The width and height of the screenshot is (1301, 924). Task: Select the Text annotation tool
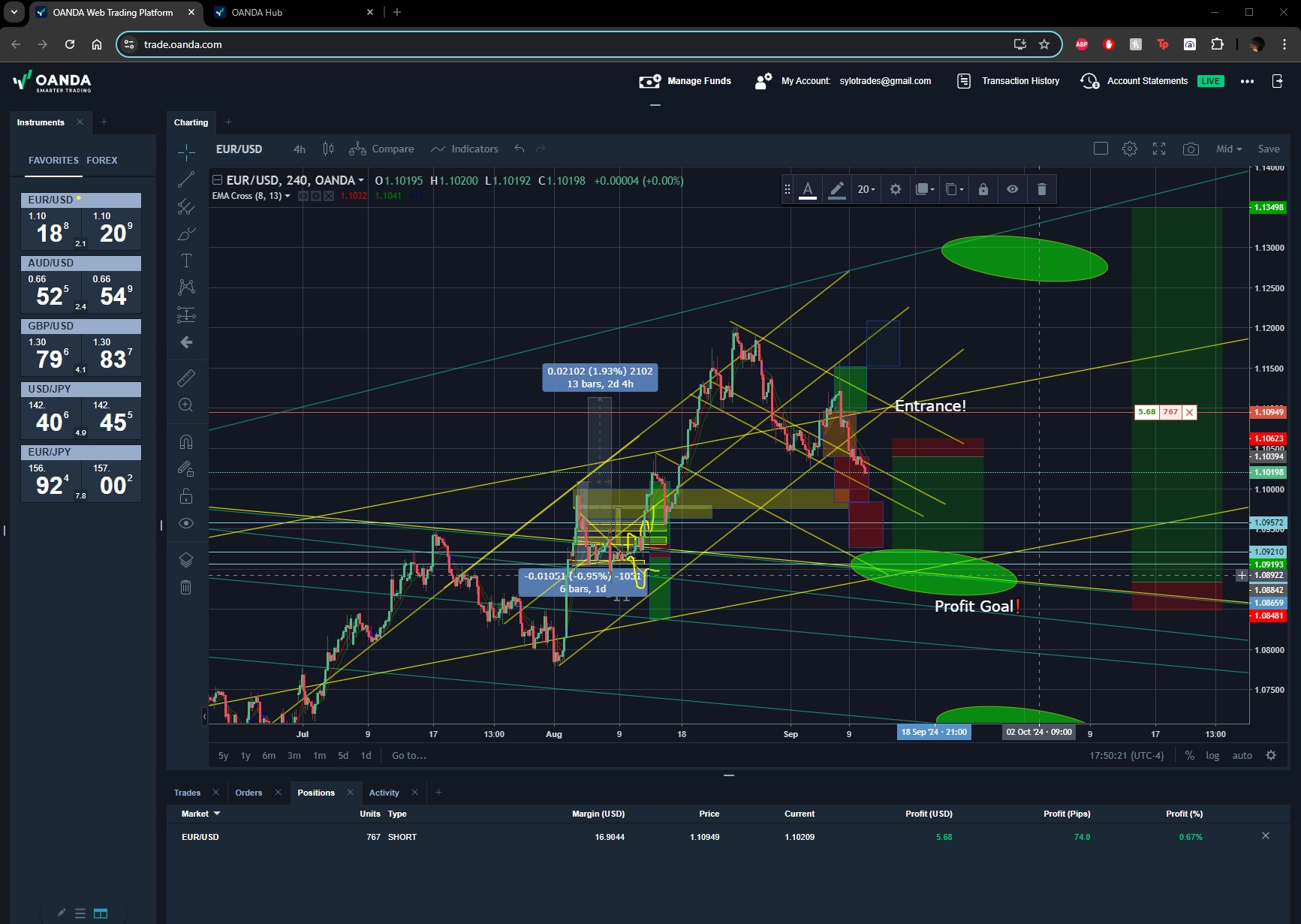click(186, 260)
